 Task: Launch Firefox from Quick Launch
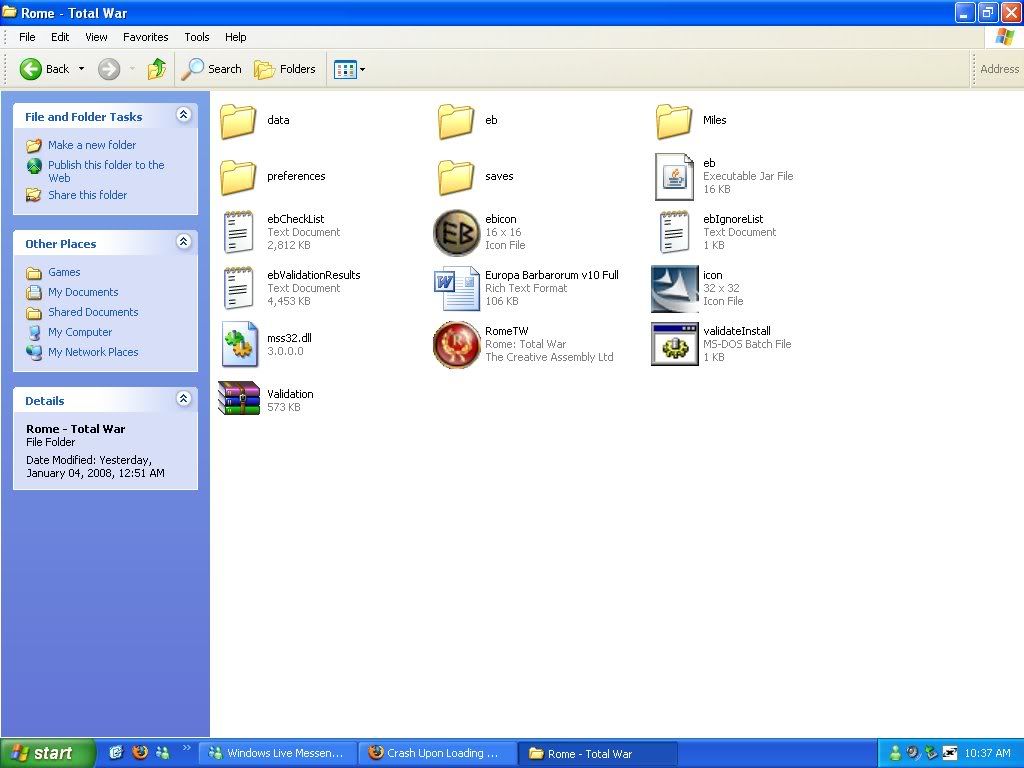click(x=140, y=752)
